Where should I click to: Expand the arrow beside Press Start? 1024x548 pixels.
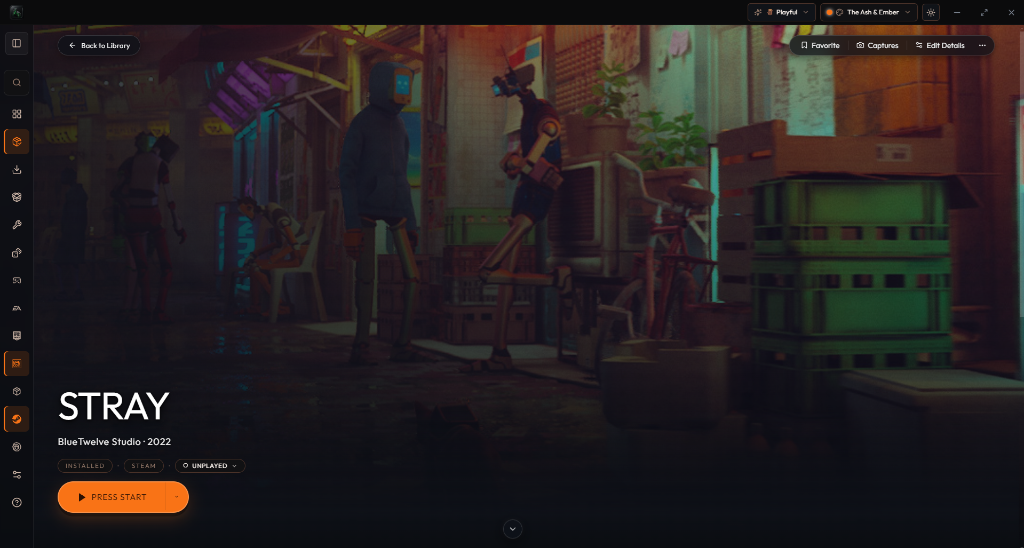177,497
